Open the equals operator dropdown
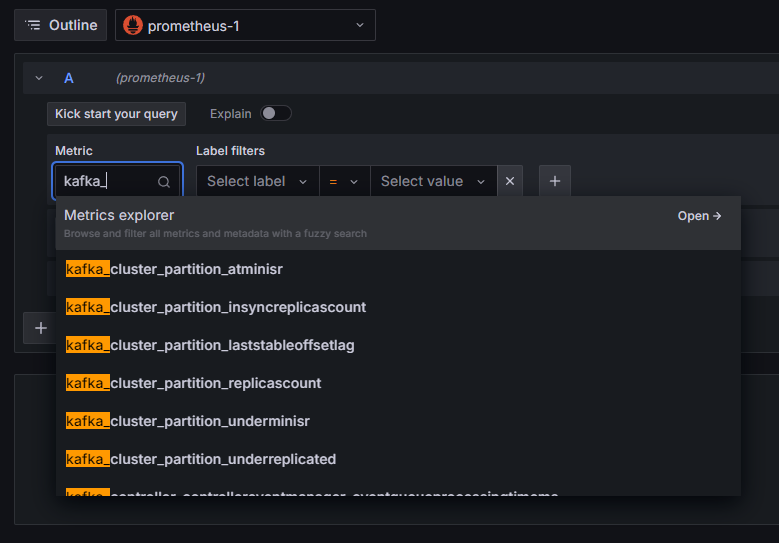The width and height of the screenshot is (779, 543). tap(344, 181)
